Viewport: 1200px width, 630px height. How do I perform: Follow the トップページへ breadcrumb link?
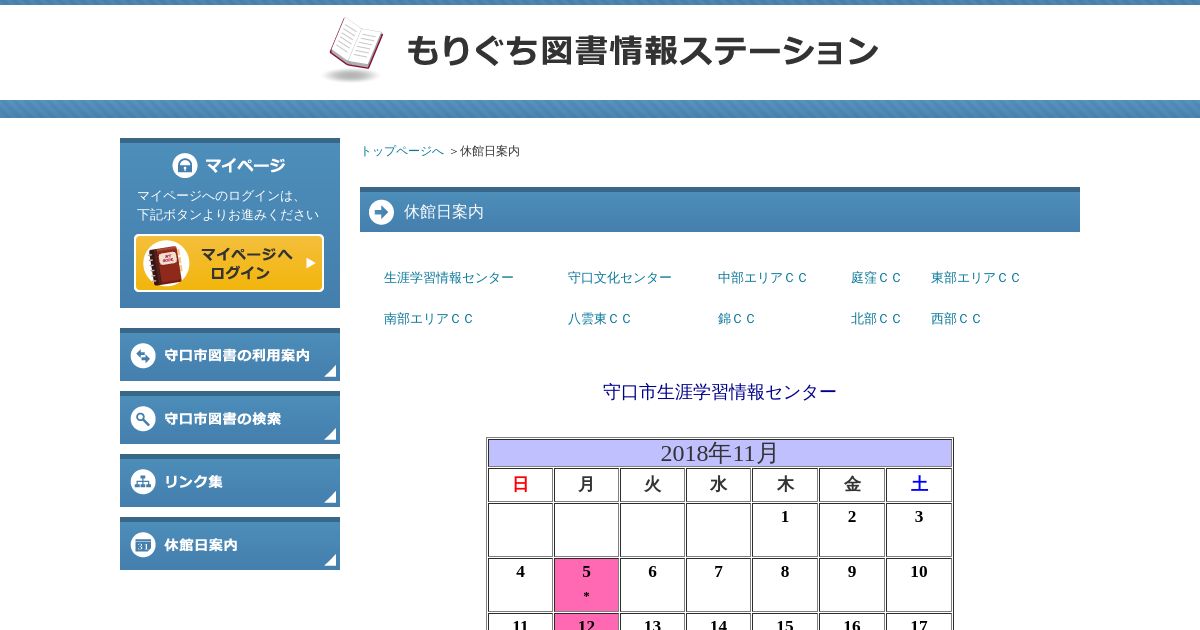[402, 151]
